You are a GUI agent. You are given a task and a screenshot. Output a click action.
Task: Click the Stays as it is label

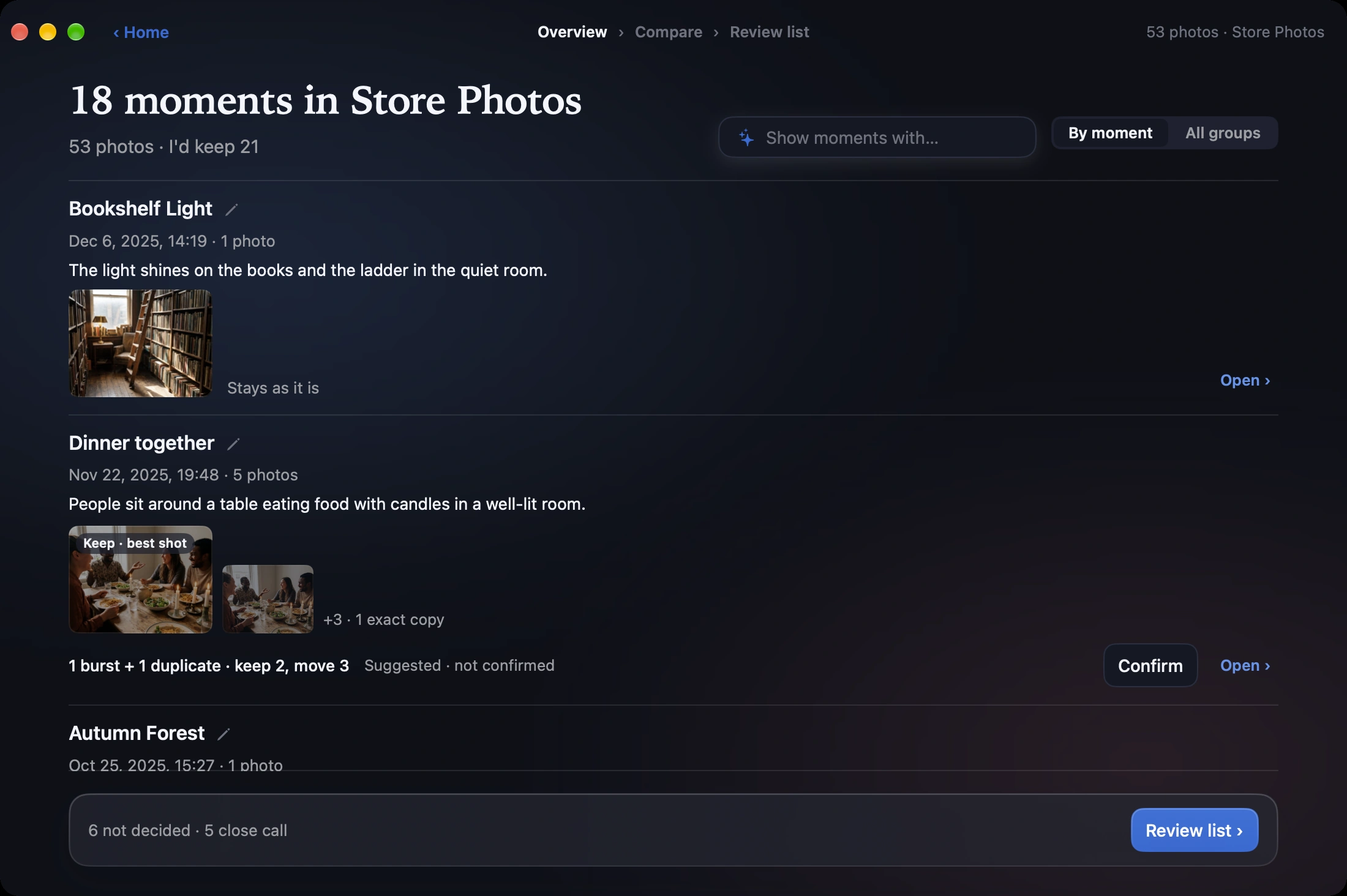272,388
